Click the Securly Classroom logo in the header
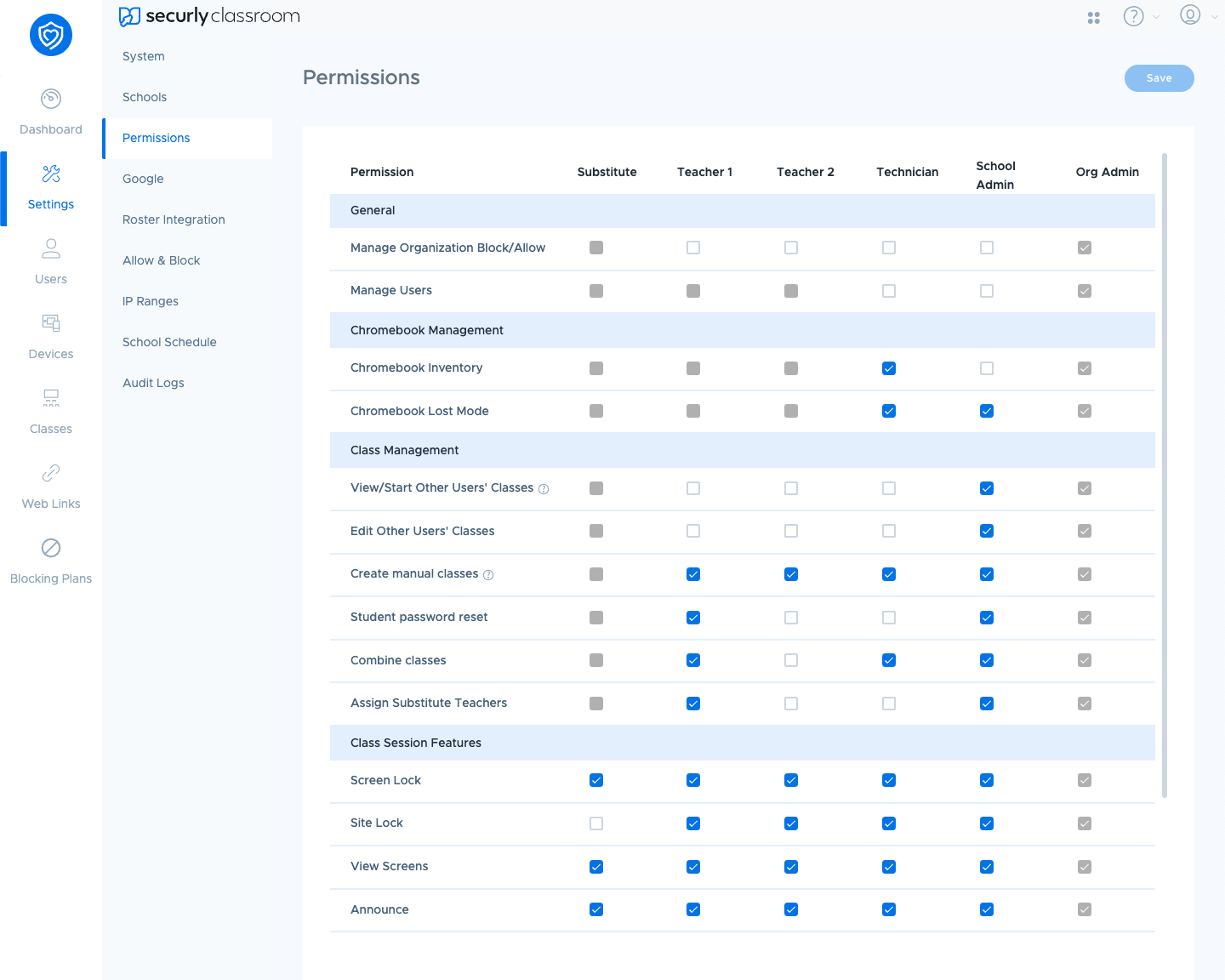Viewport: 1225px width, 980px height. coord(209,16)
